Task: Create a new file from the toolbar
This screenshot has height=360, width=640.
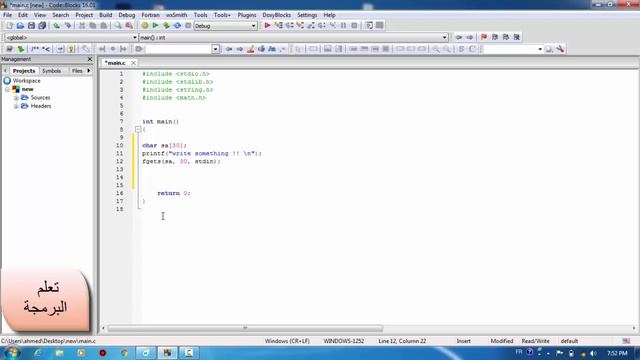Action: (9, 26)
